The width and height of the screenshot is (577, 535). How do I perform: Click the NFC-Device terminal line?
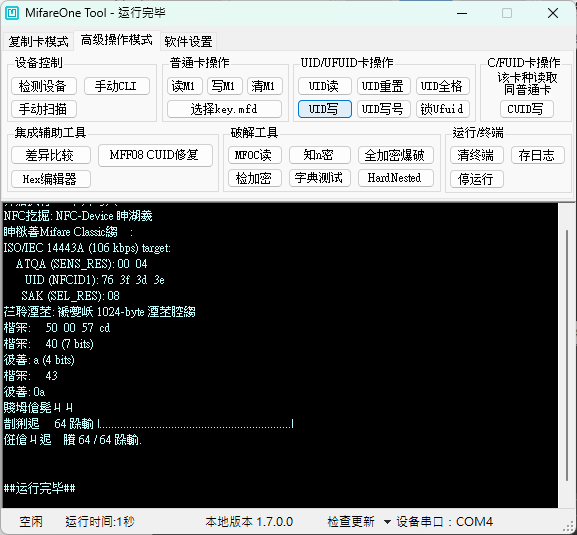point(78,216)
